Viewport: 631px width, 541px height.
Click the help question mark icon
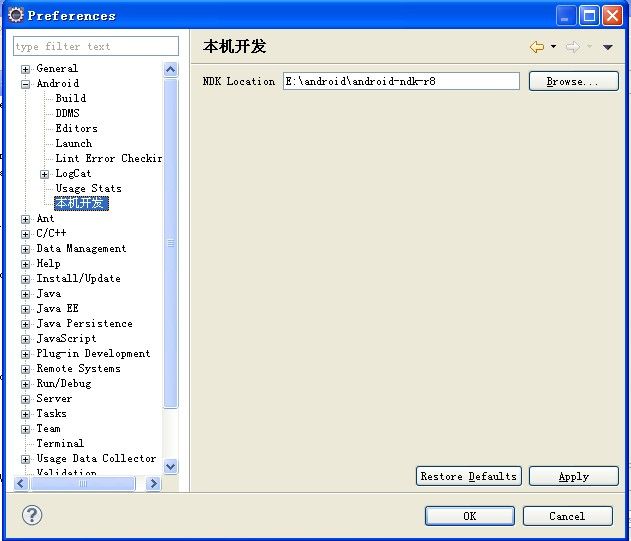(x=32, y=515)
